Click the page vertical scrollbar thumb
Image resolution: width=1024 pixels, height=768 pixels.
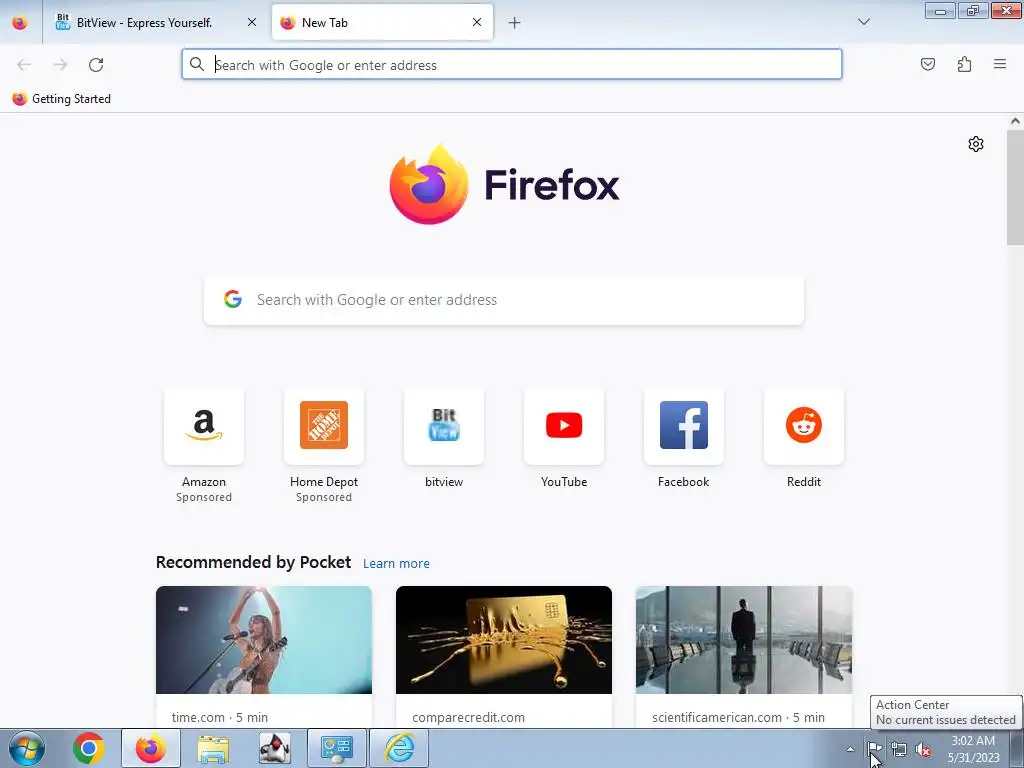[1015, 187]
